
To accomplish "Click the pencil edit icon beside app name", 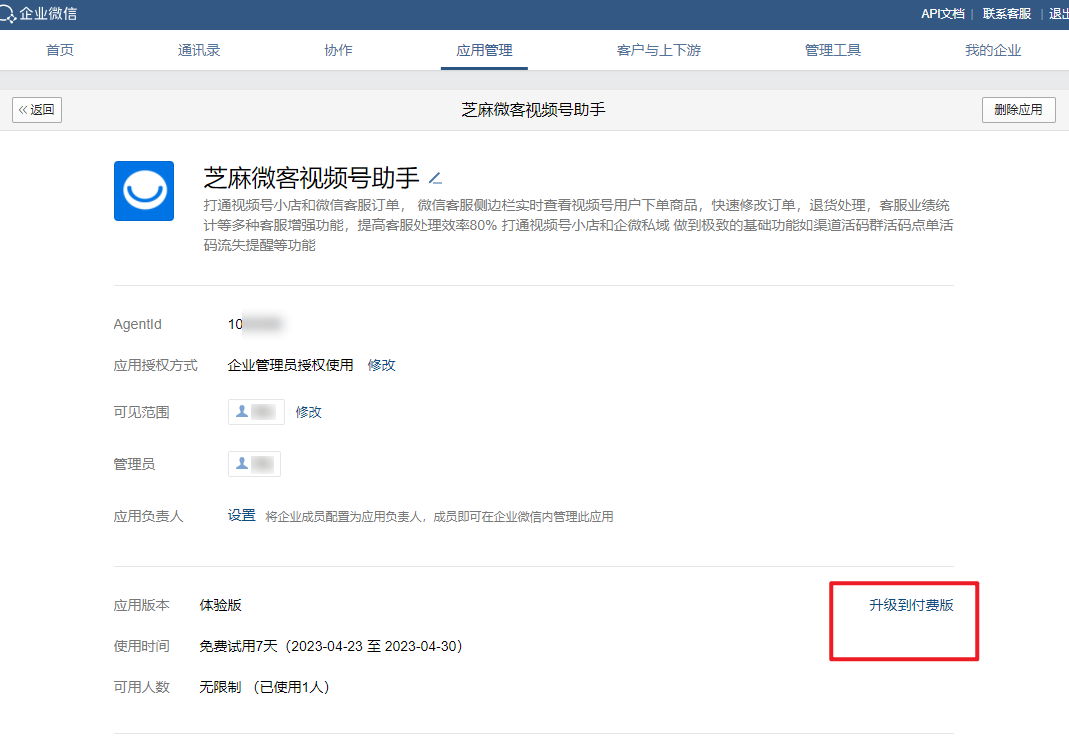I will pos(435,179).
